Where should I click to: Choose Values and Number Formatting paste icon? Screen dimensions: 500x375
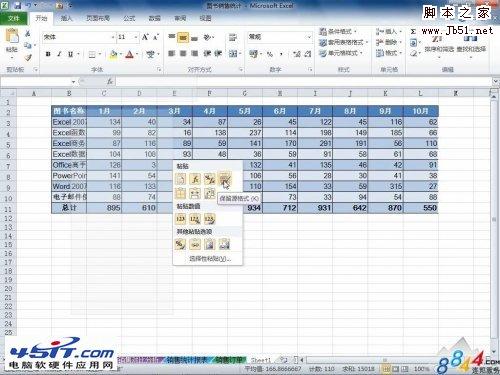[195, 219]
